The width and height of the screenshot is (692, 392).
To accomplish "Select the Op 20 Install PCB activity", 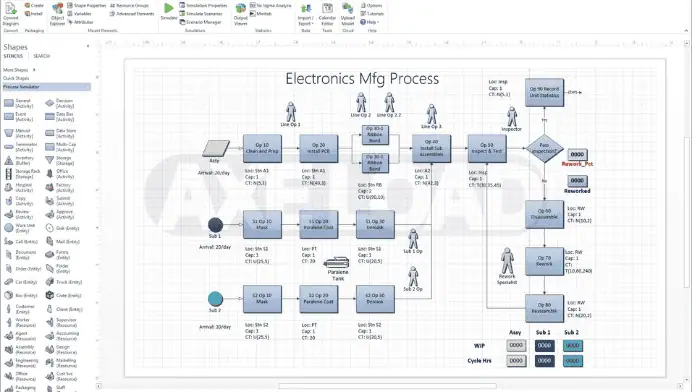I will click(x=319, y=148).
